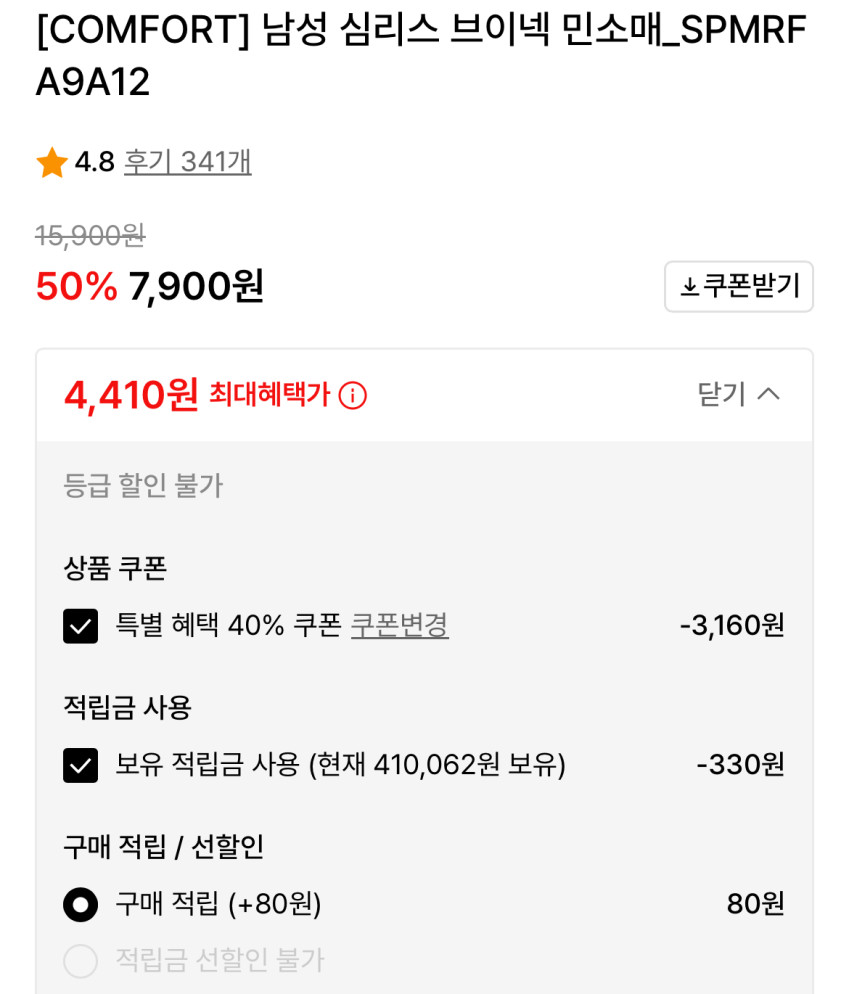
Task: Collapse the benefit panel with 닫기 chevron
Action: pyautogui.click(x=738, y=394)
